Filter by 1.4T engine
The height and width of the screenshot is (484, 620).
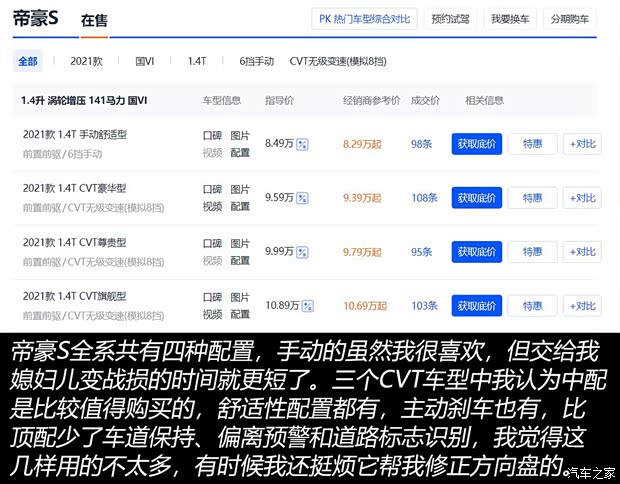click(197, 61)
